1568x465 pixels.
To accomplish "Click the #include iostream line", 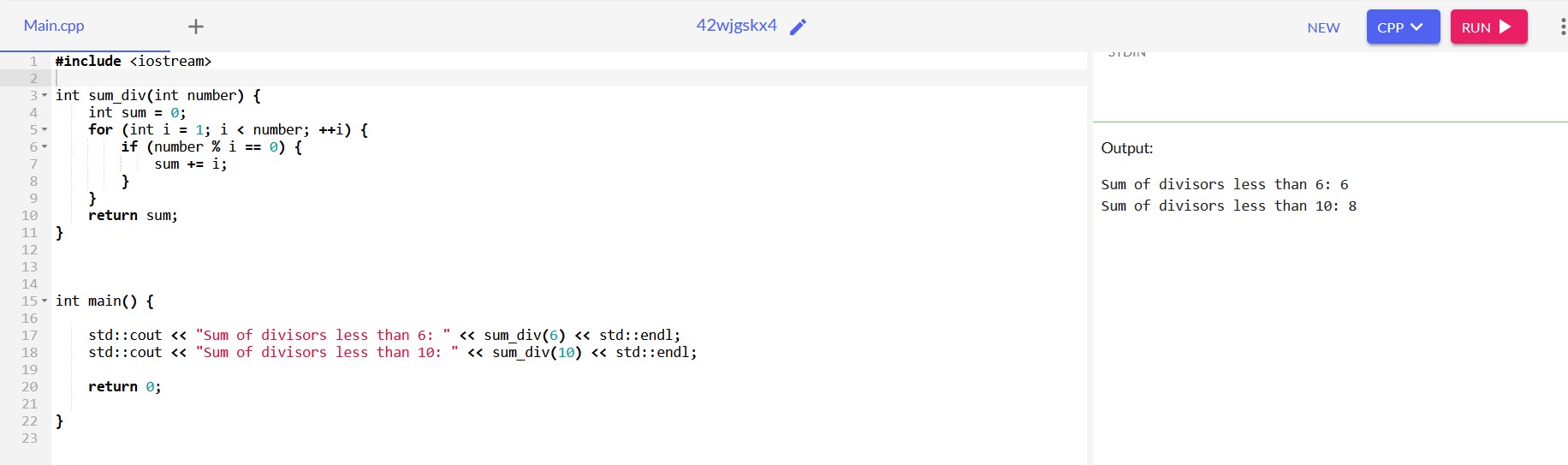I will tap(133, 61).
